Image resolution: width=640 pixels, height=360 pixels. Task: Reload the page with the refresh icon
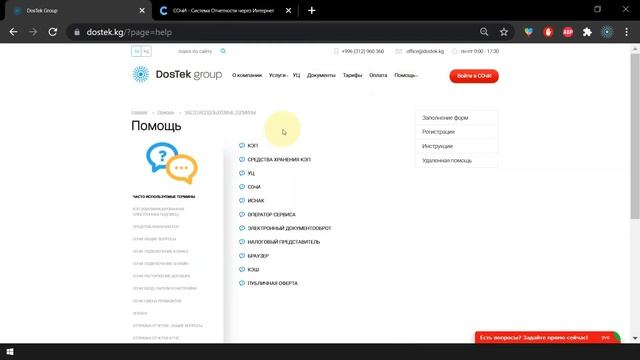[x=53, y=32]
